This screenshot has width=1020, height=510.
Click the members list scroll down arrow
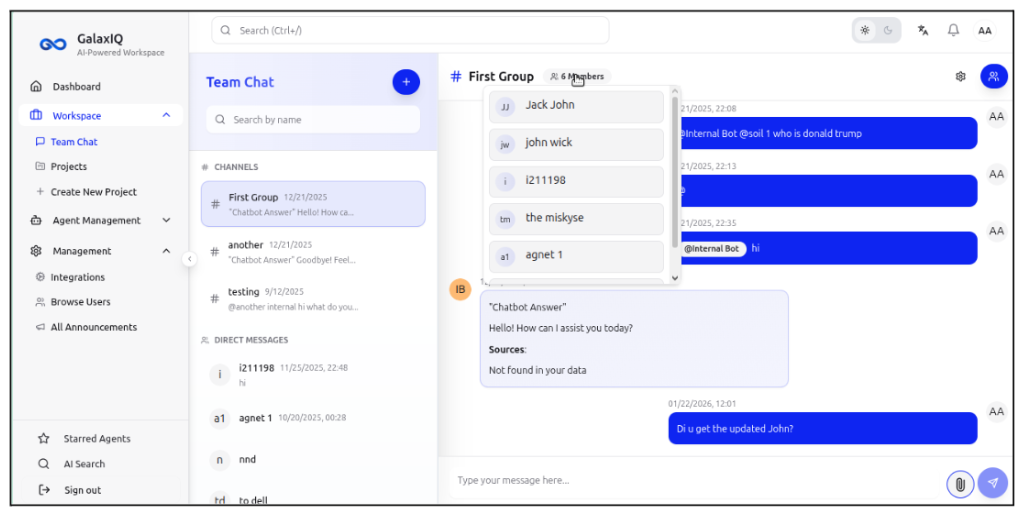pos(675,278)
